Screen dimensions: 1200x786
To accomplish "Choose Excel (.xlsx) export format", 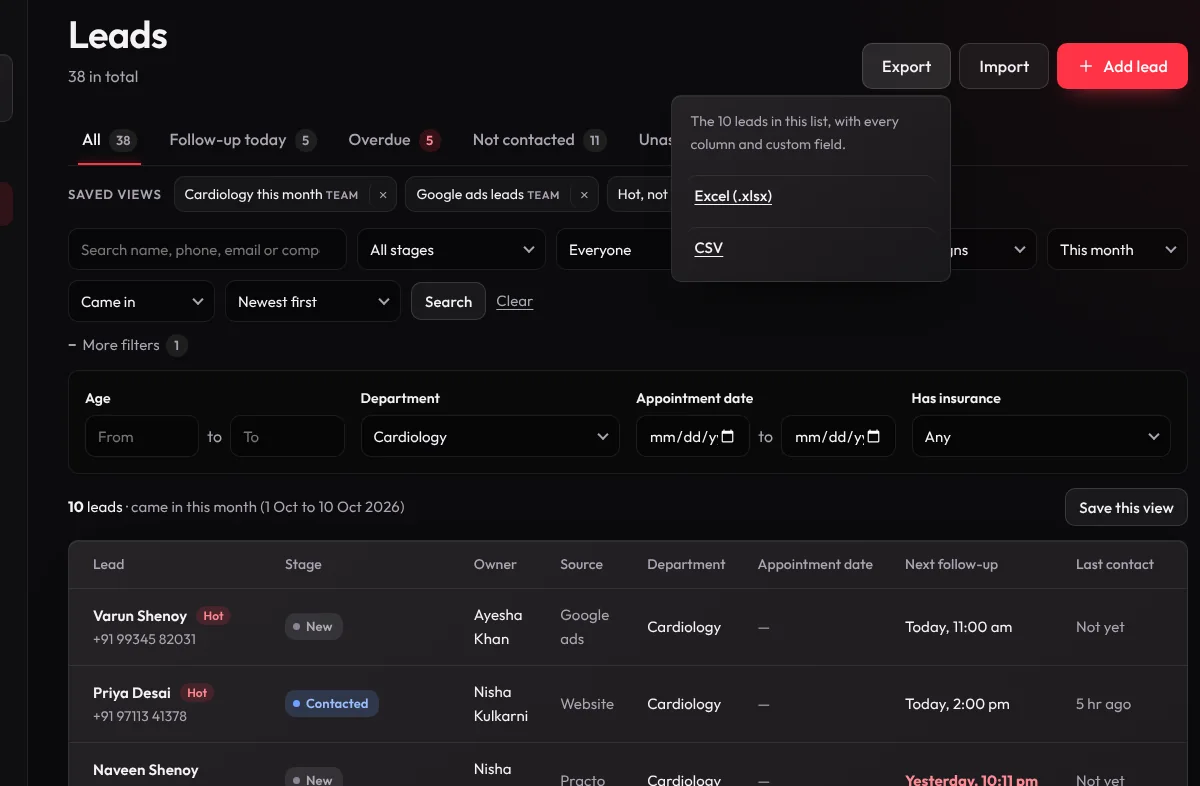I will click(733, 196).
